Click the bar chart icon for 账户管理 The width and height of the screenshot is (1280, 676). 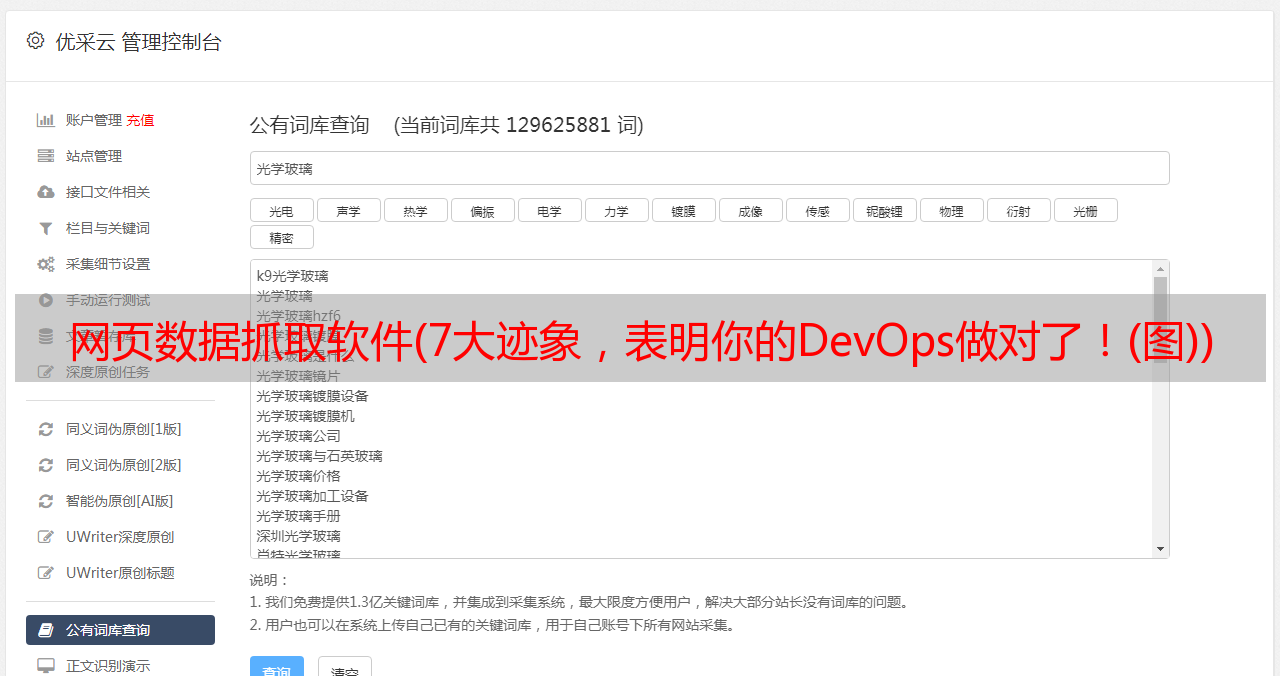46,120
